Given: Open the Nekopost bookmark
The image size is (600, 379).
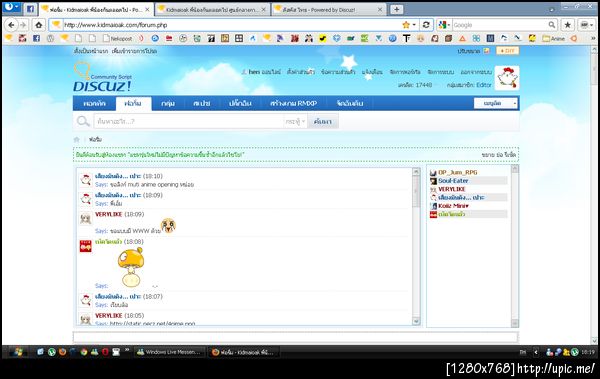Looking at the screenshot, I should [x=118, y=38].
